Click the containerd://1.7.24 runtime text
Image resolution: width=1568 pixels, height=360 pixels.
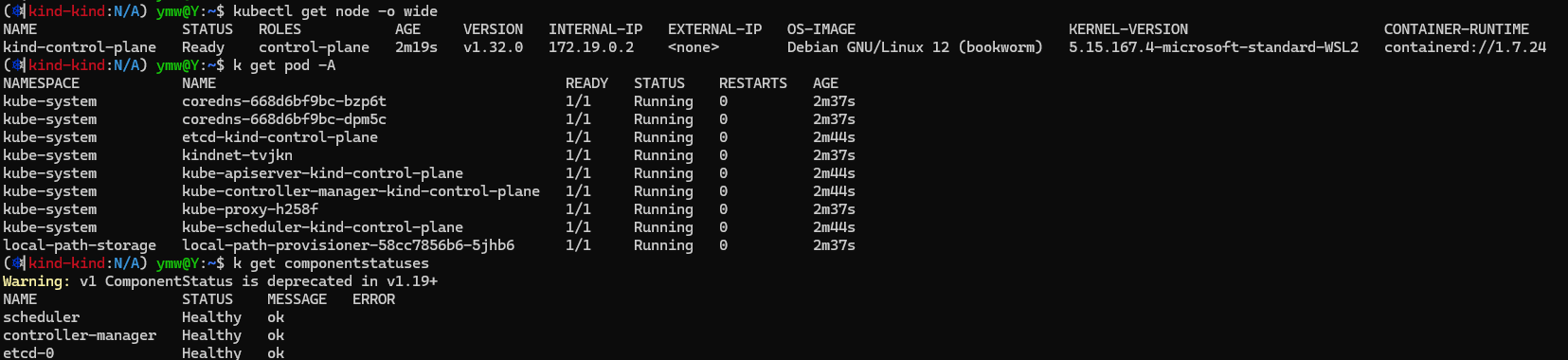click(1465, 47)
